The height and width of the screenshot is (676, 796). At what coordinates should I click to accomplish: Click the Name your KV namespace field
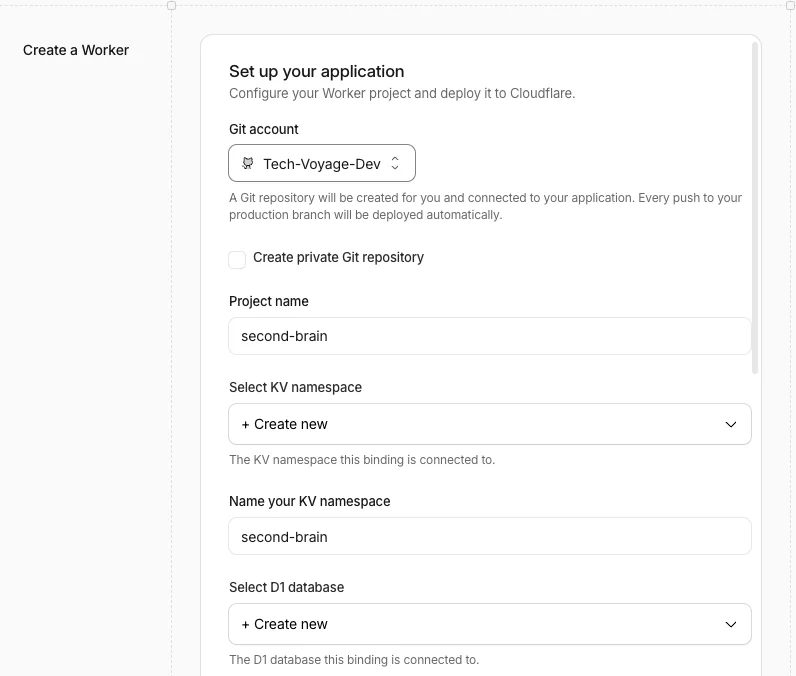point(489,536)
